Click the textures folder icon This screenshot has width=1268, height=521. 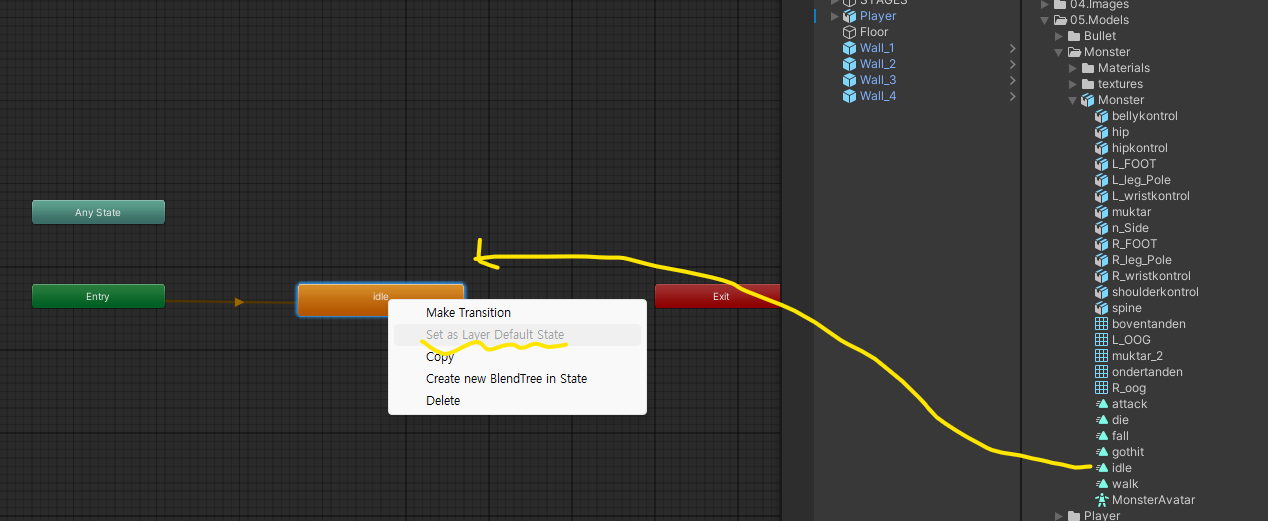(x=1088, y=84)
